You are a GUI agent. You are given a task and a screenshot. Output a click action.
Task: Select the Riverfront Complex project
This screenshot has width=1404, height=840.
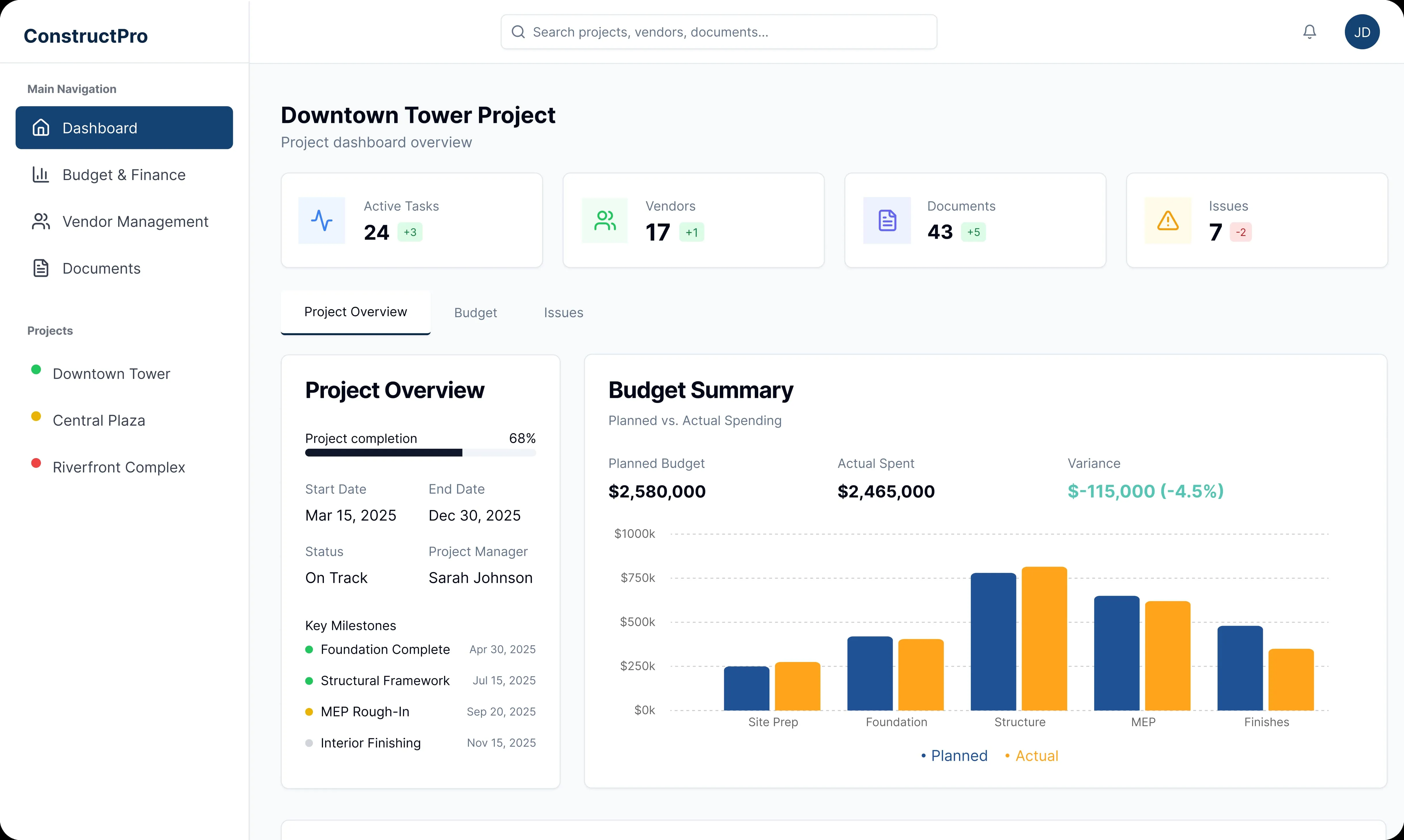(119, 467)
